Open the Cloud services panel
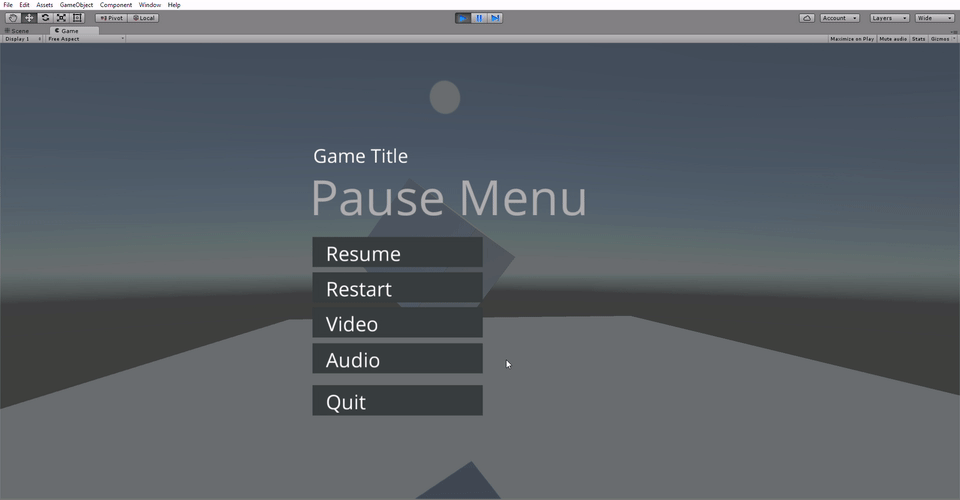Viewport: 960px width, 500px height. click(x=806, y=18)
